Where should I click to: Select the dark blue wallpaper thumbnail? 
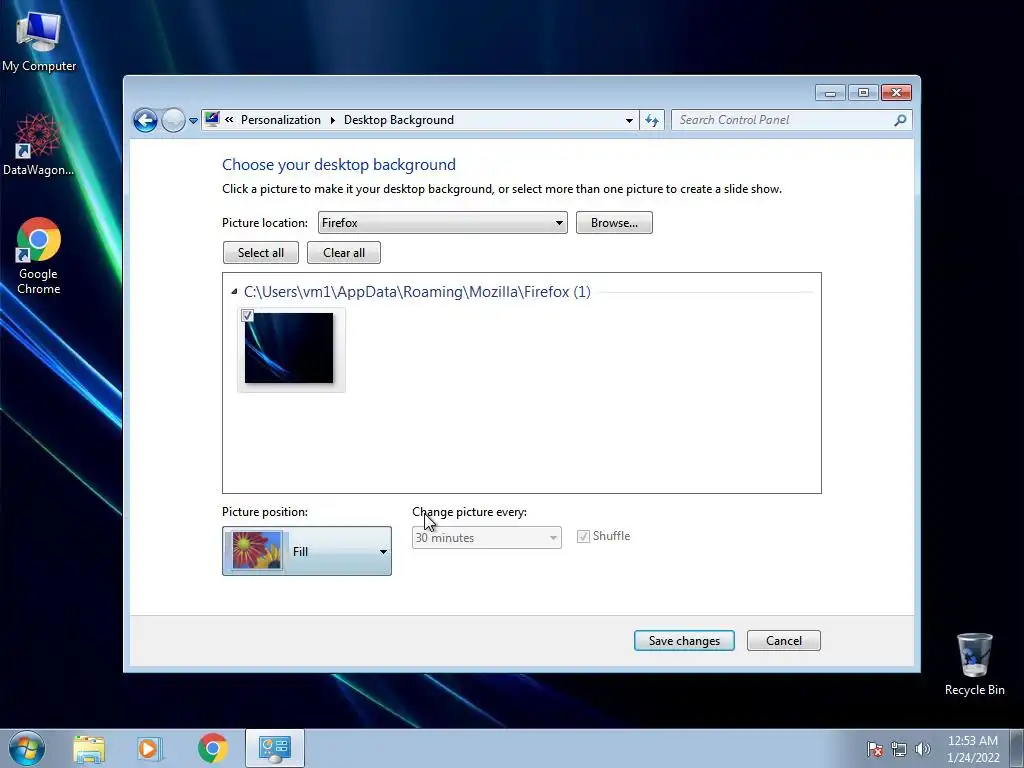pyautogui.click(x=289, y=348)
